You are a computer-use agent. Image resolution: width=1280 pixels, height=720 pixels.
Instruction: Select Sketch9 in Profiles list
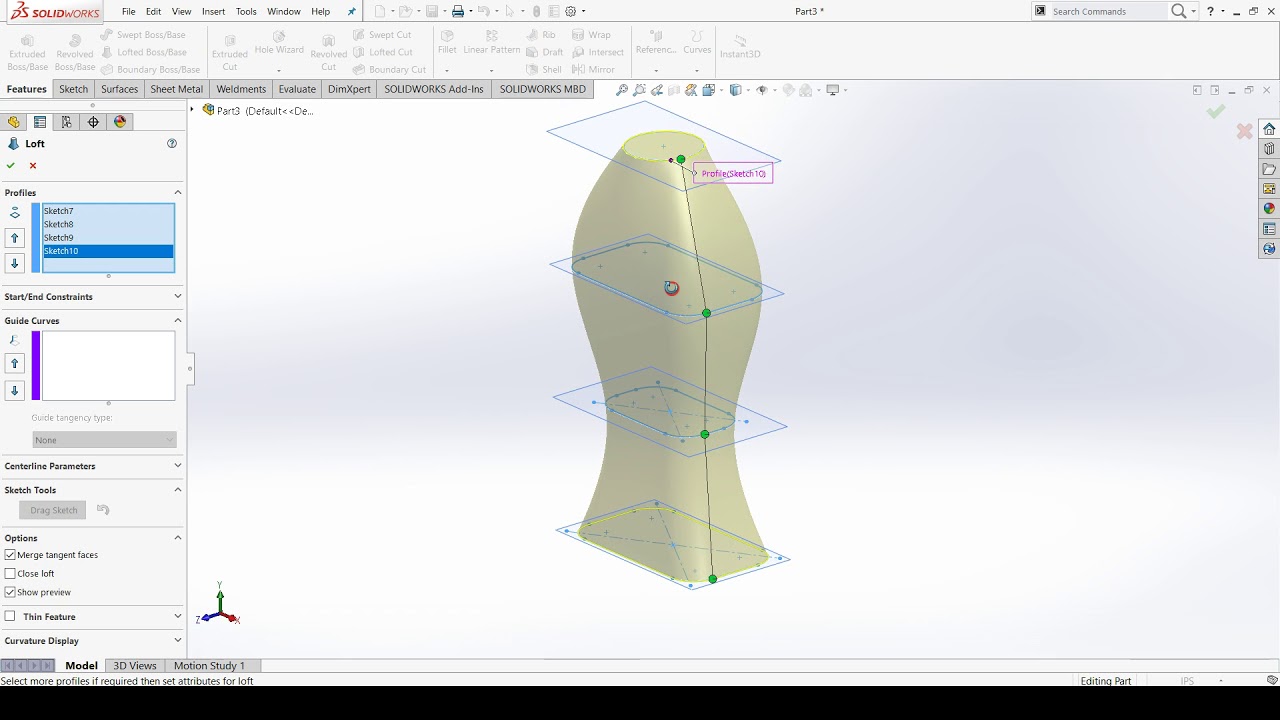[108, 238]
